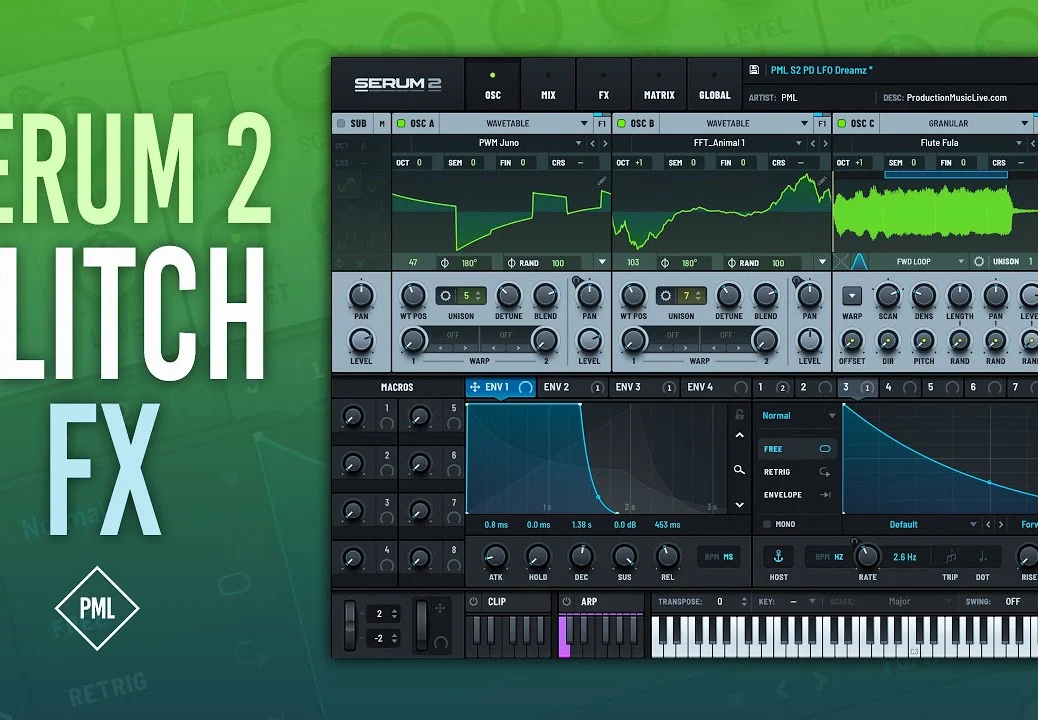Open the Normal LFO mode dropdown
The height and width of the screenshot is (720, 1038).
click(x=798, y=416)
